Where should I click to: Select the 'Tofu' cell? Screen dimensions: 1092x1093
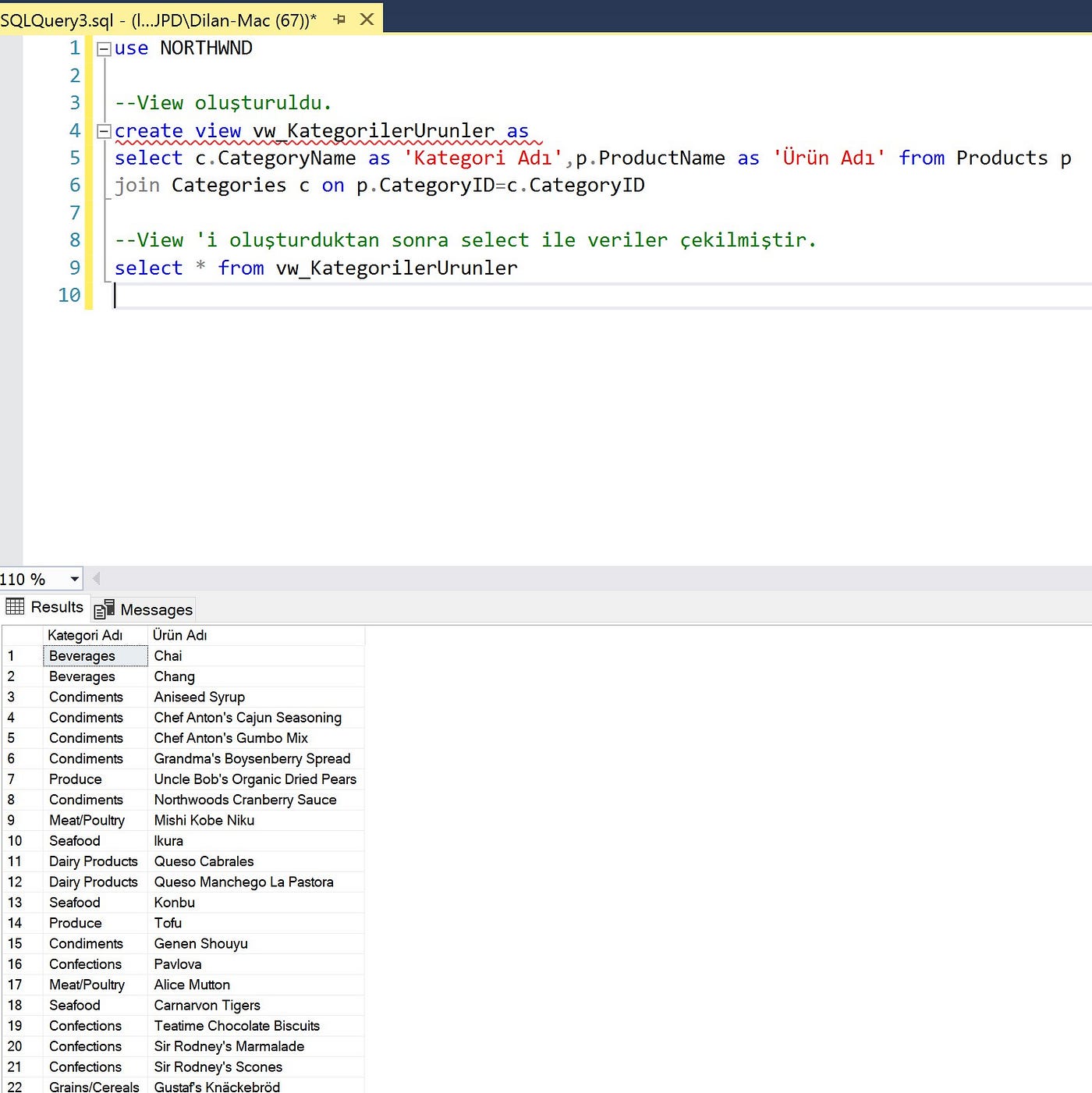pyautogui.click(x=256, y=923)
